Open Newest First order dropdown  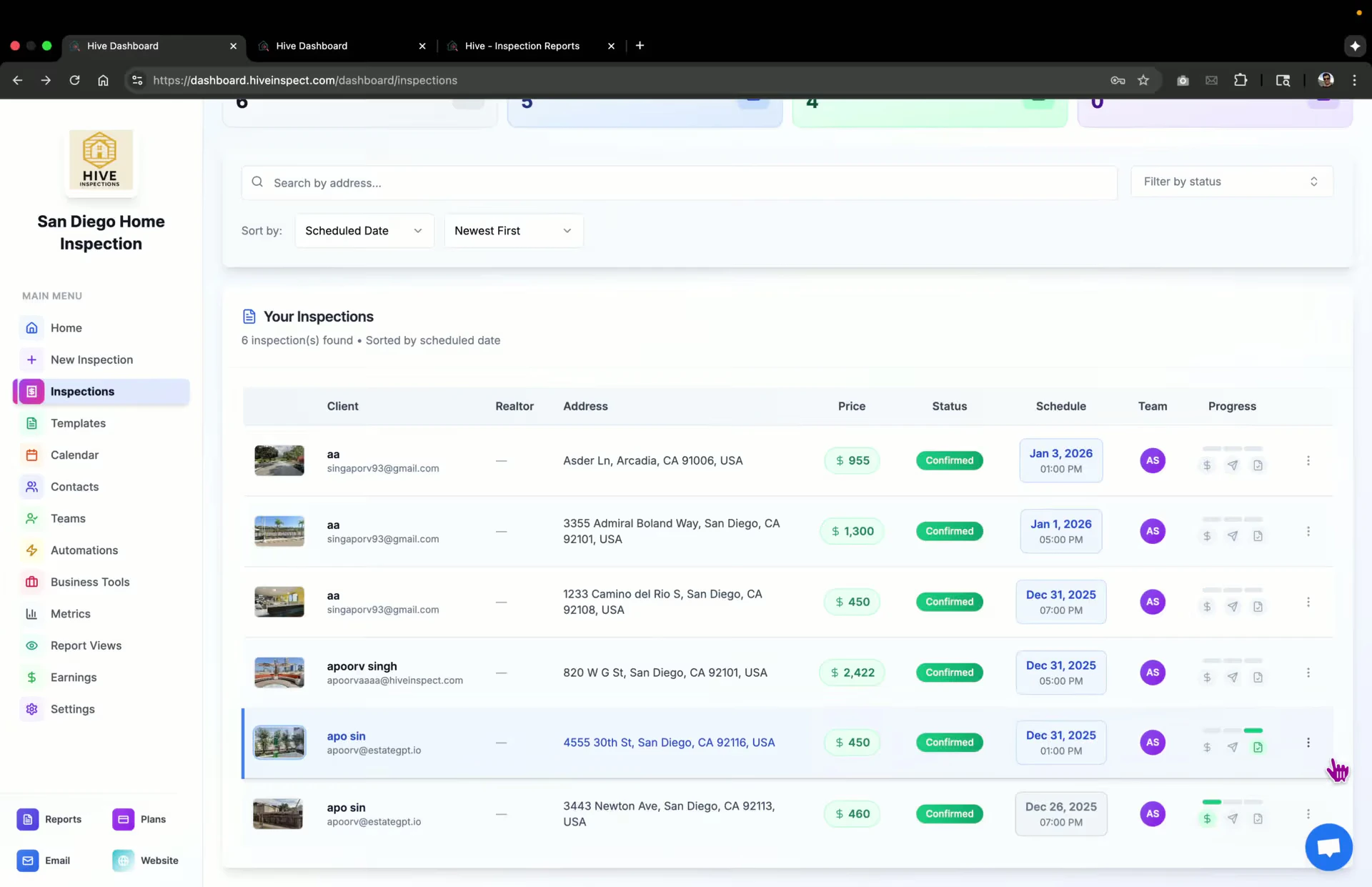pyautogui.click(x=513, y=231)
